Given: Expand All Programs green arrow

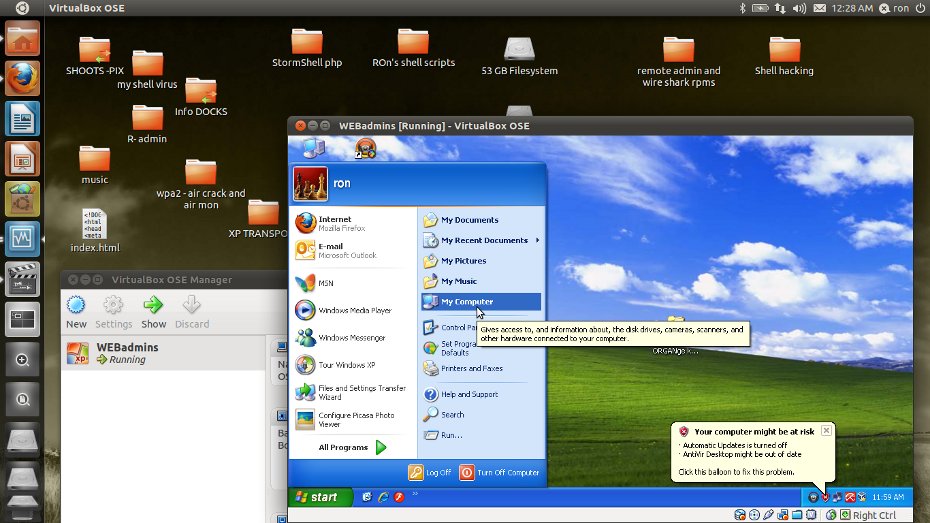Looking at the screenshot, I should (x=381, y=447).
